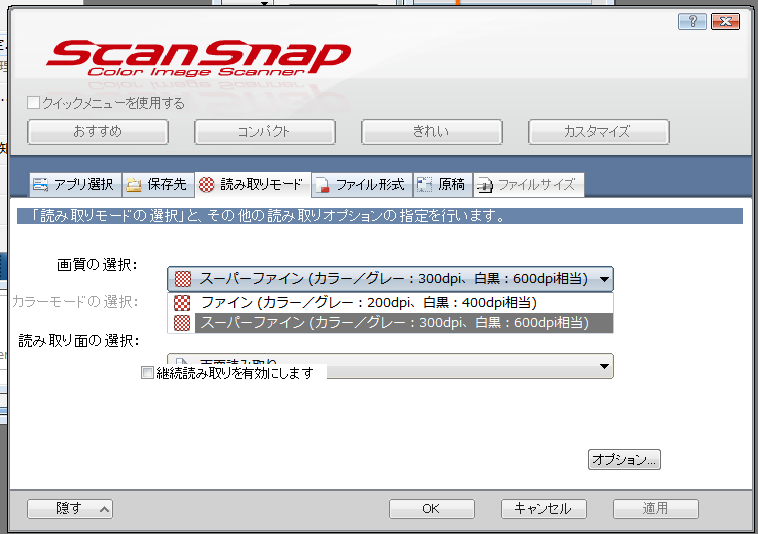Click the 保存先 folder tab icon

[134, 185]
